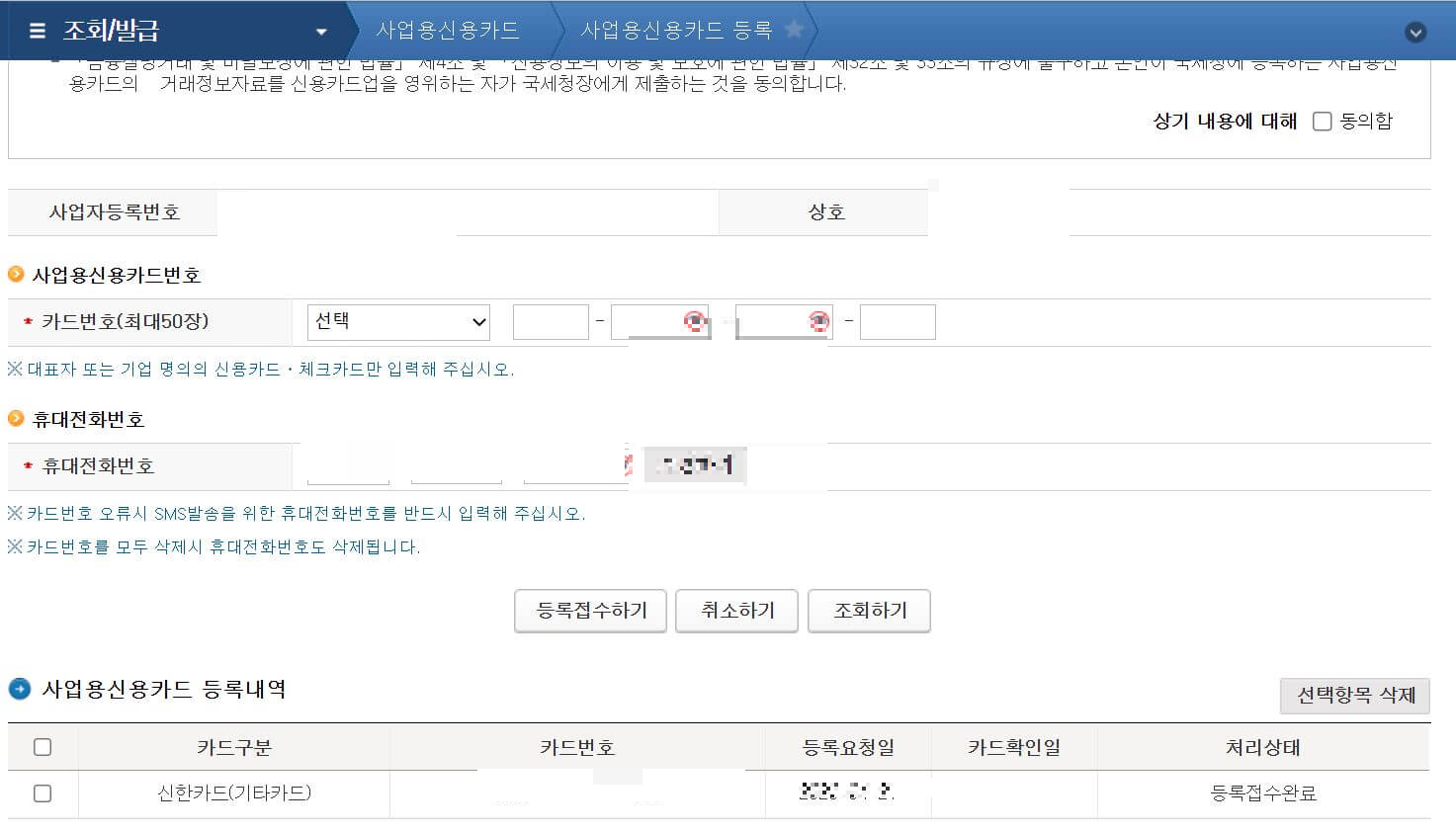Click the orange bullet beside 휴대전화번호
Image resolution: width=1456 pixels, height=834 pixels.
click(16, 419)
